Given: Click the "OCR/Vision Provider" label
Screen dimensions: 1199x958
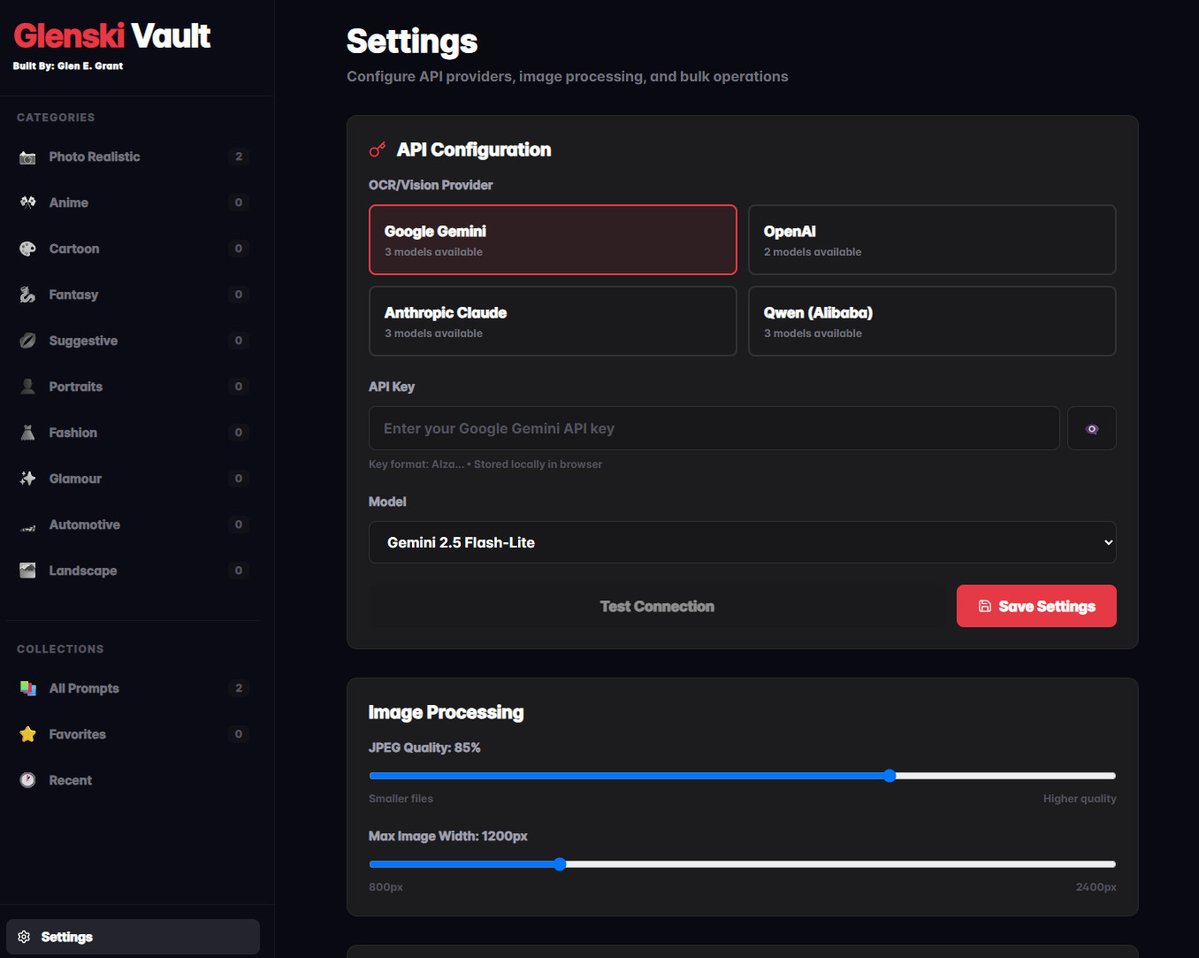Looking at the screenshot, I should [x=431, y=185].
